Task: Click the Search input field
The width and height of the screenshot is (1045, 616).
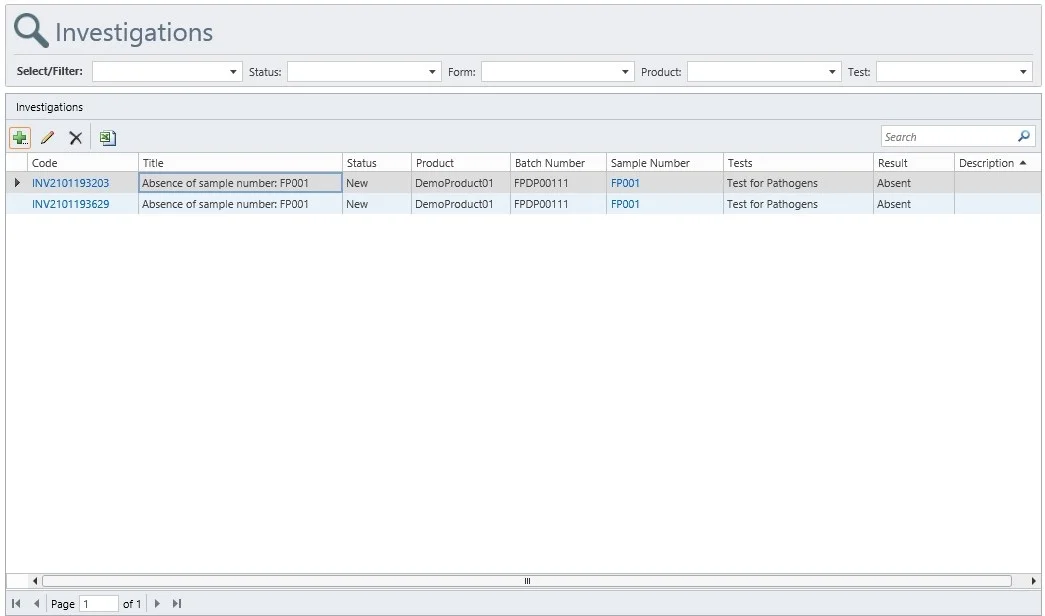Action: (945, 137)
